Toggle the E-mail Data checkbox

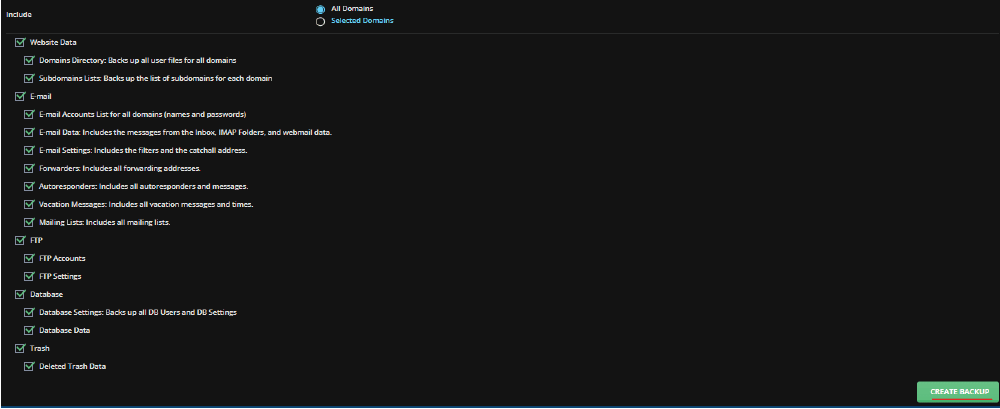coord(29,133)
